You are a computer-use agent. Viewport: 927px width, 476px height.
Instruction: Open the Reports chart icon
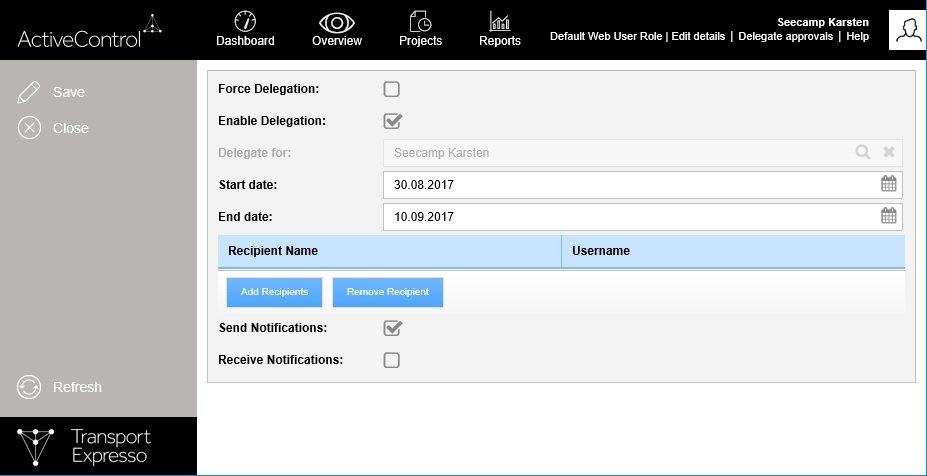tap(500, 21)
